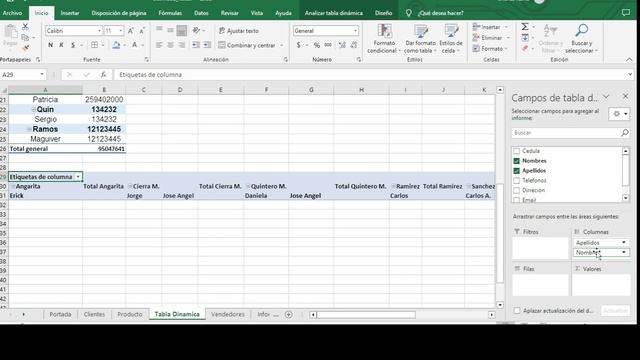The width and height of the screenshot is (640, 360).
Task: Open the General number format dropdown
Action: (x=355, y=31)
